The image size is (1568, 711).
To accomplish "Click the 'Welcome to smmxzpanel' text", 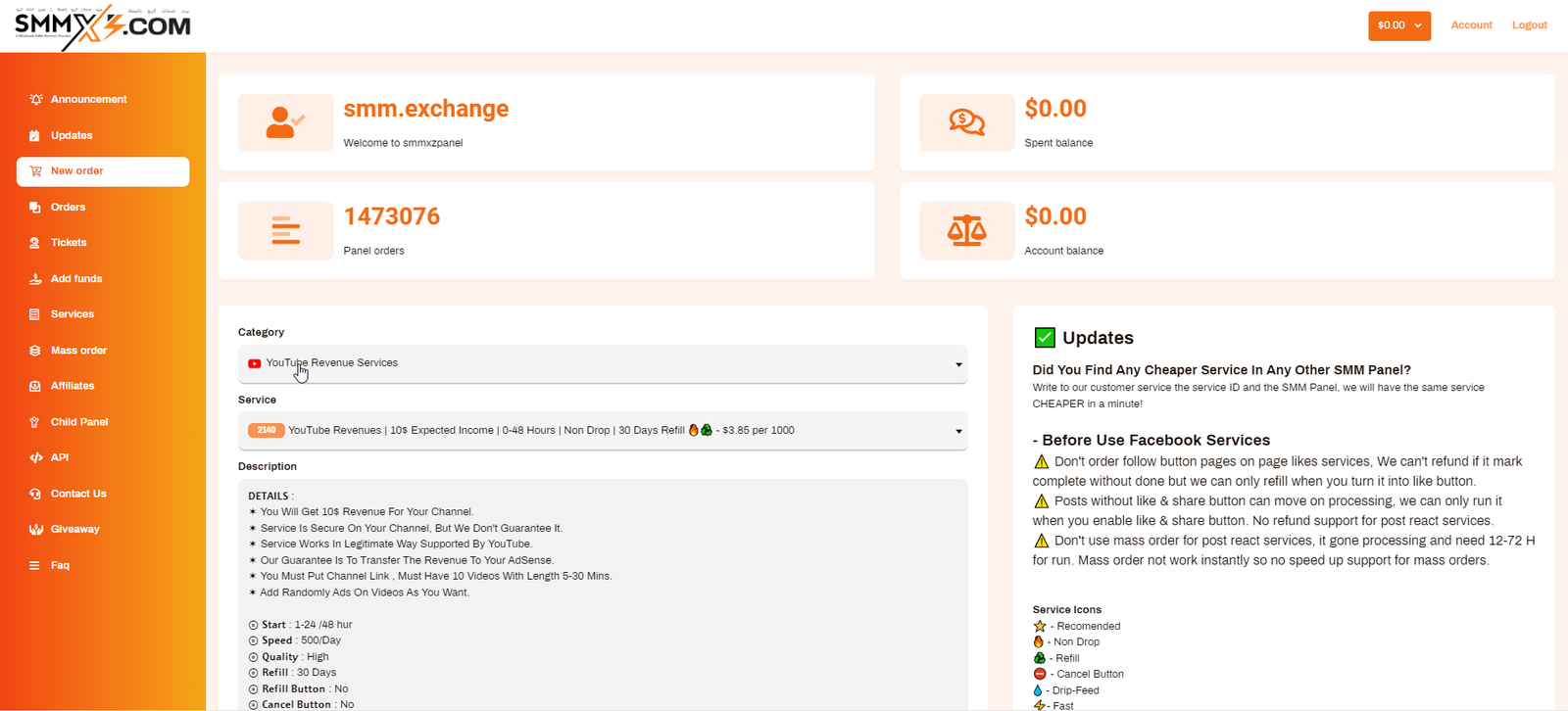I will [403, 143].
